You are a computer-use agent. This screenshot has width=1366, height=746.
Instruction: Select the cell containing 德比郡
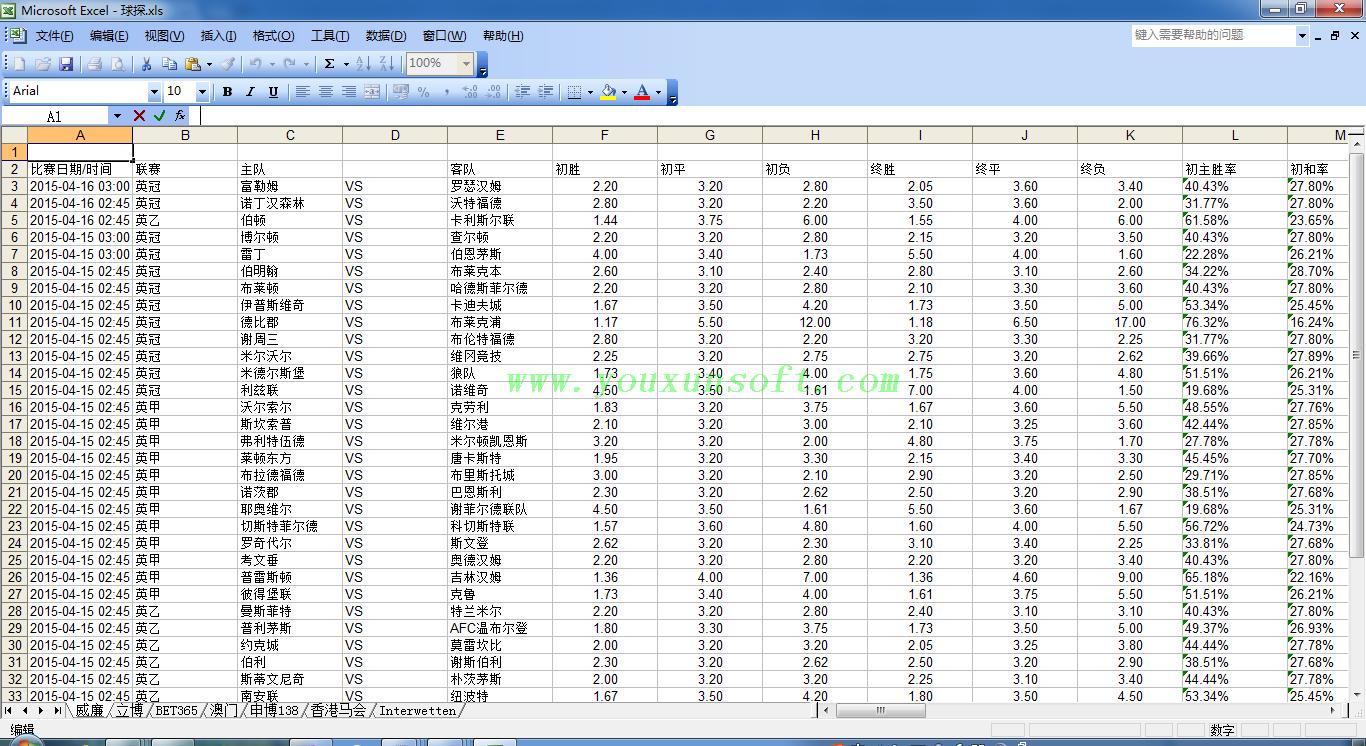[290, 322]
